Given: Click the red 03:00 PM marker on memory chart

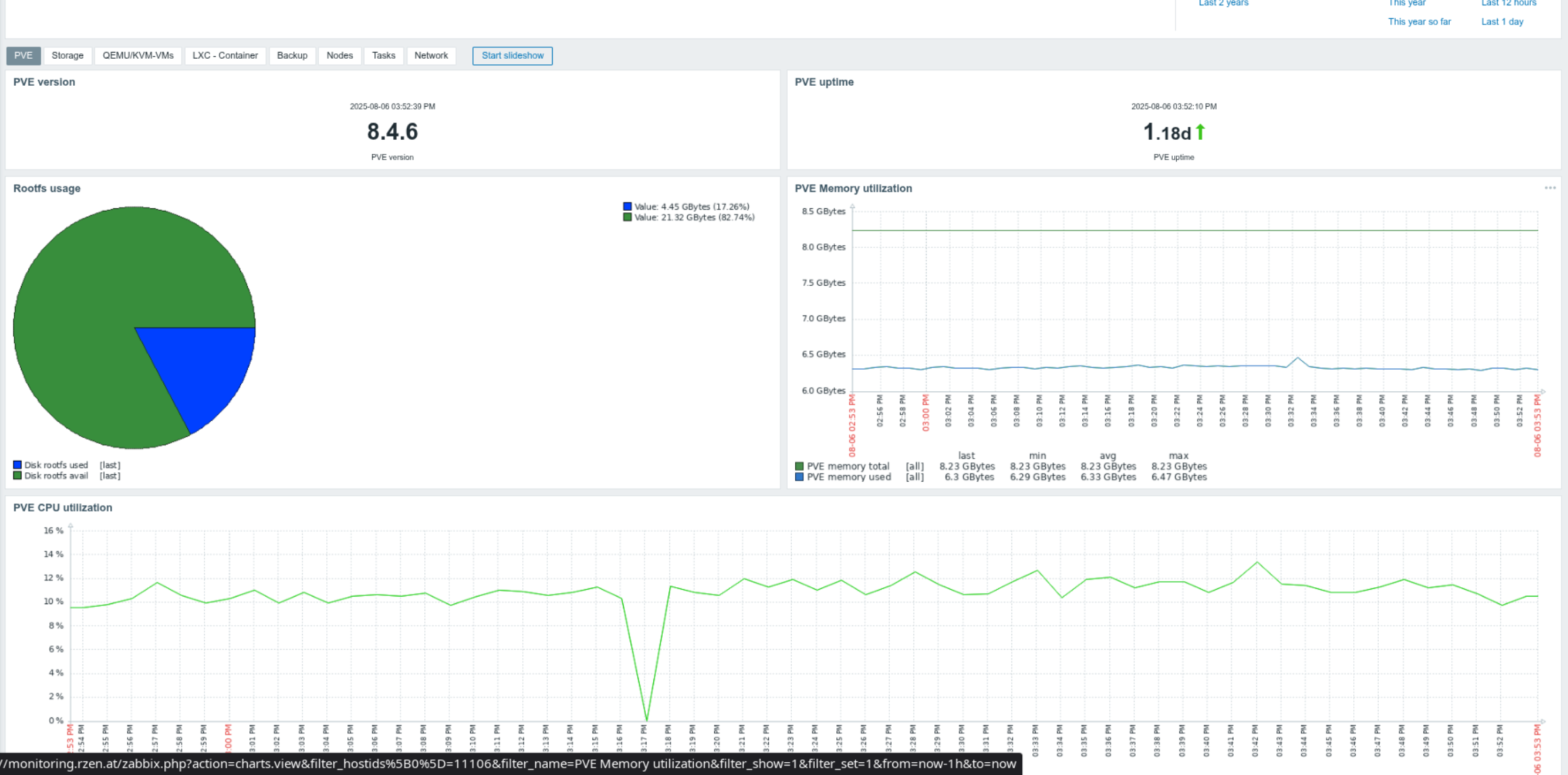Looking at the screenshot, I should click(x=926, y=412).
